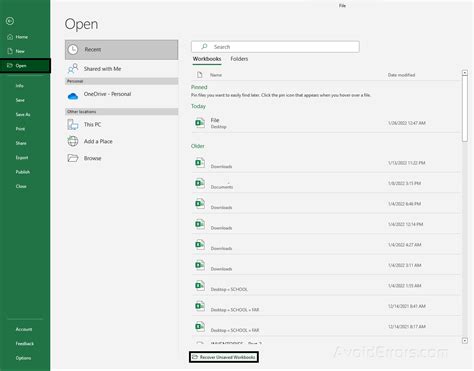Select Open in the sidebar
Screen dimensions: 474x371
[25, 66]
